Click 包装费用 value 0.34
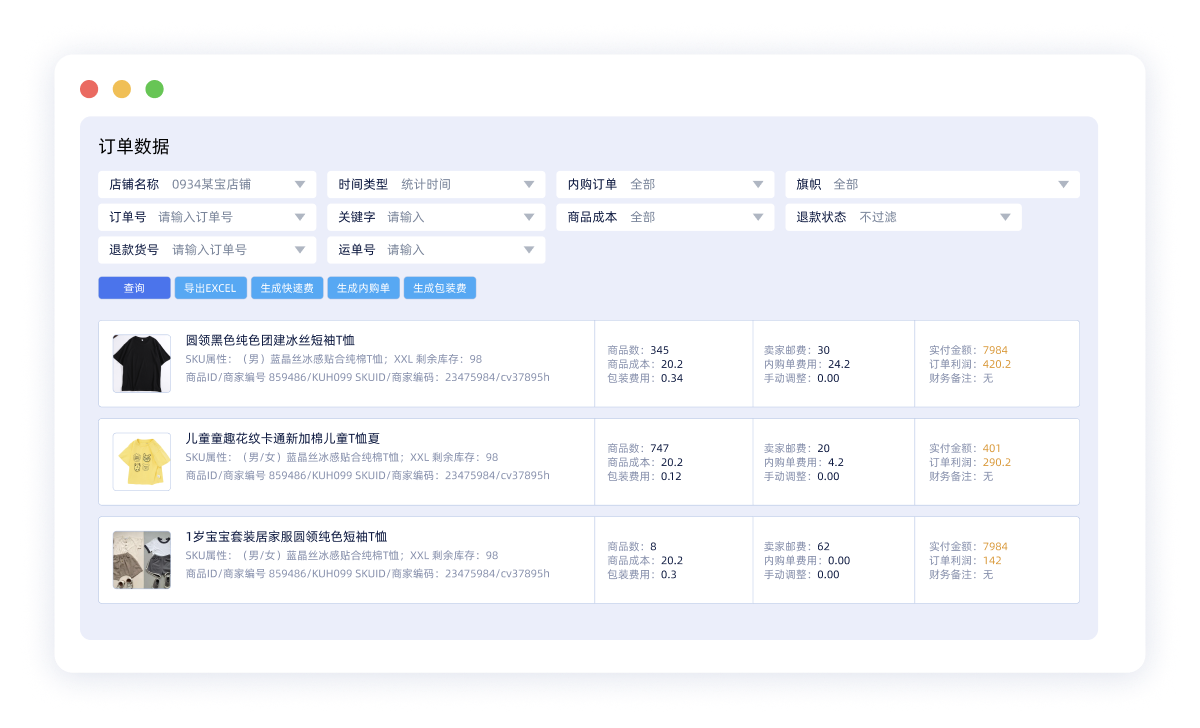 [672, 378]
